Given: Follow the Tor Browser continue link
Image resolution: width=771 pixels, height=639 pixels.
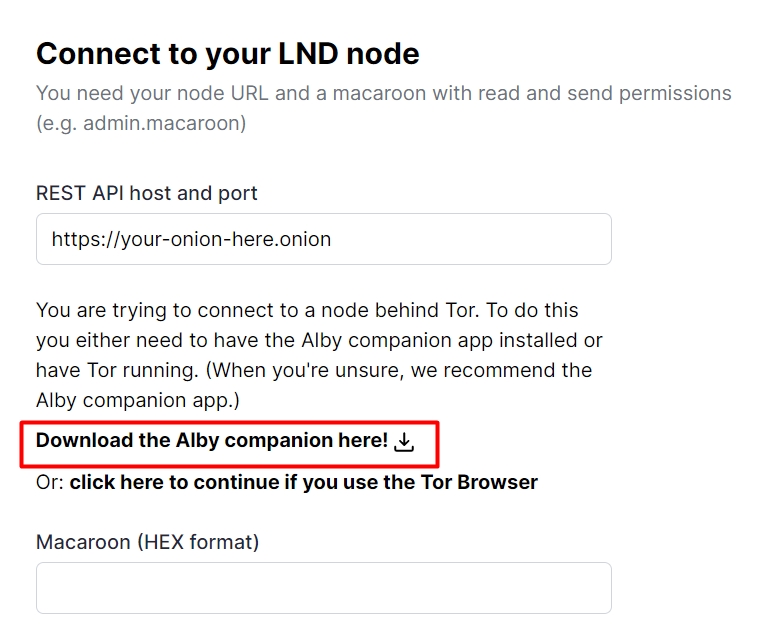Looking at the screenshot, I should coord(303,482).
